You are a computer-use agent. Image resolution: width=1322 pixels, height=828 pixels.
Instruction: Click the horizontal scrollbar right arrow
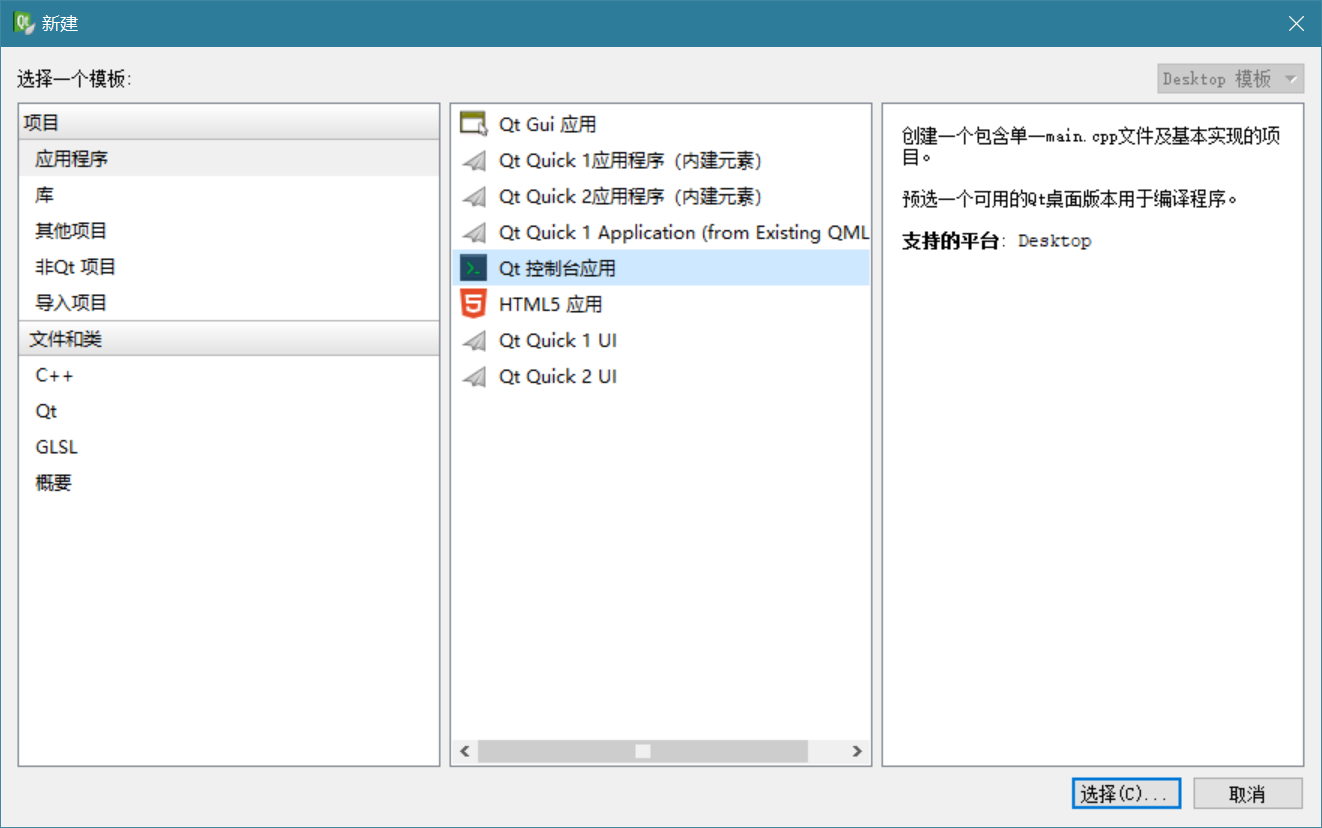[857, 751]
